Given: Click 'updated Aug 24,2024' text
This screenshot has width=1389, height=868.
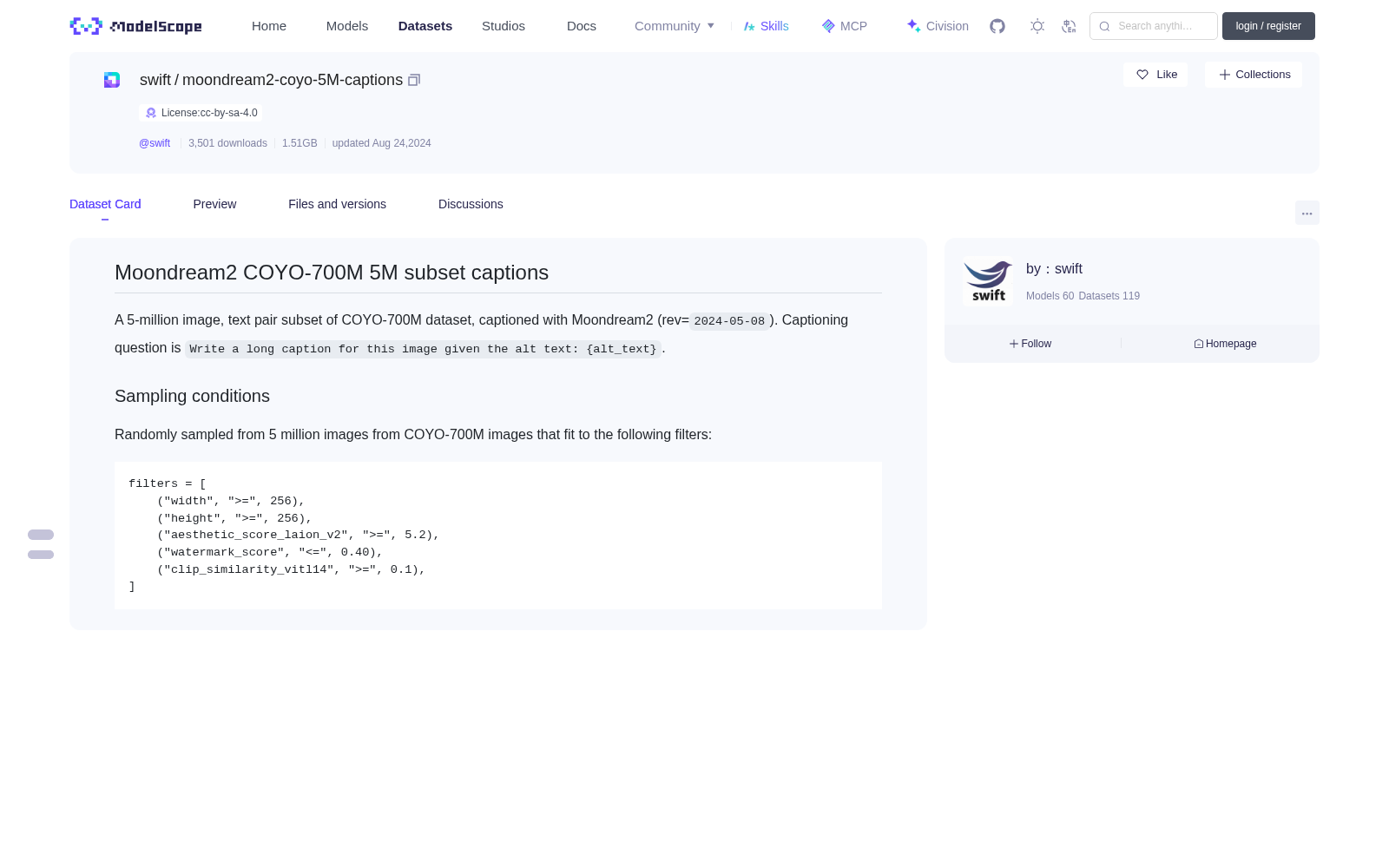Looking at the screenshot, I should (381, 143).
